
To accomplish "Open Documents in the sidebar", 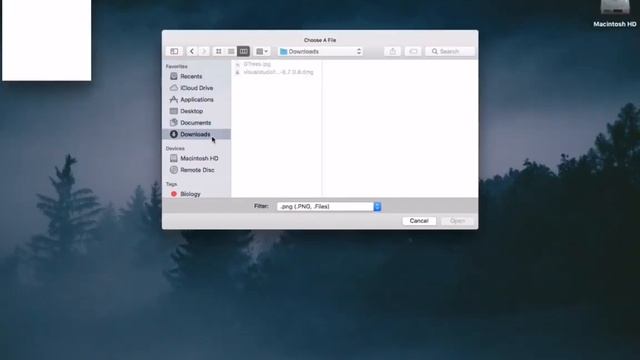I will coord(197,122).
